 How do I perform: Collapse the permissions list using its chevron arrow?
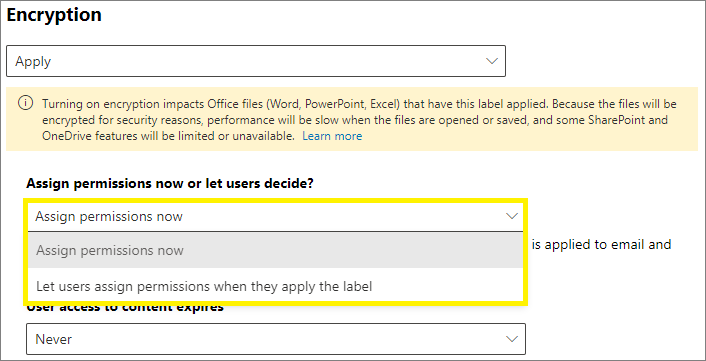(511, 217)
